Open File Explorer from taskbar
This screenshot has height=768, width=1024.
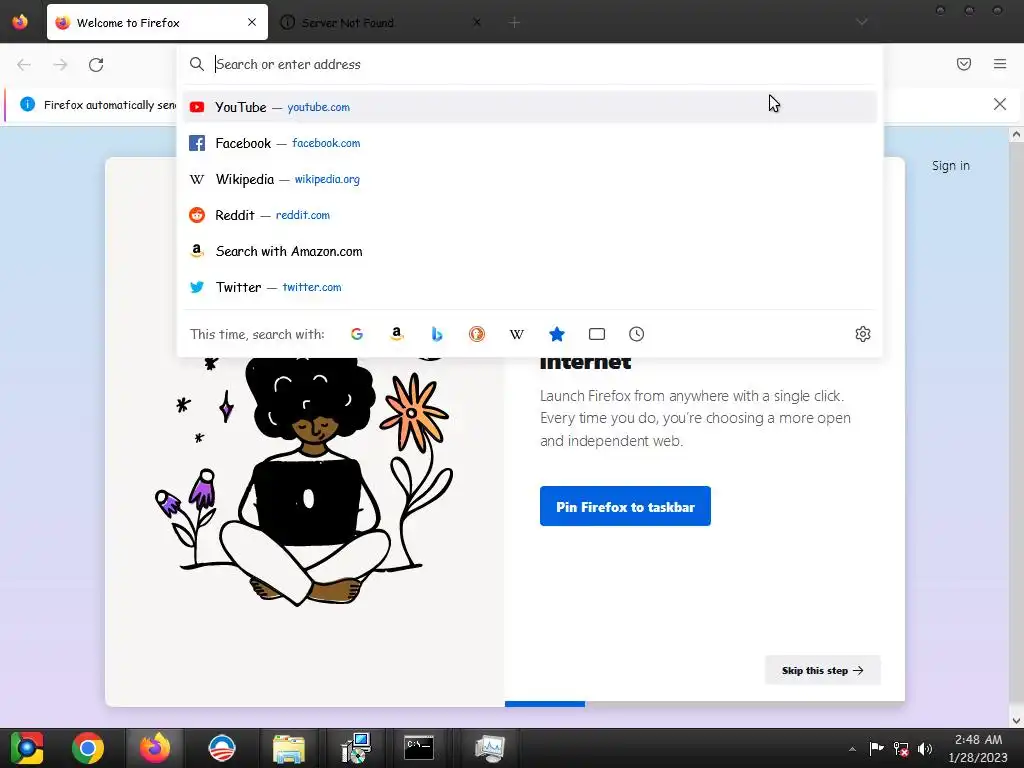coord(289,748)
